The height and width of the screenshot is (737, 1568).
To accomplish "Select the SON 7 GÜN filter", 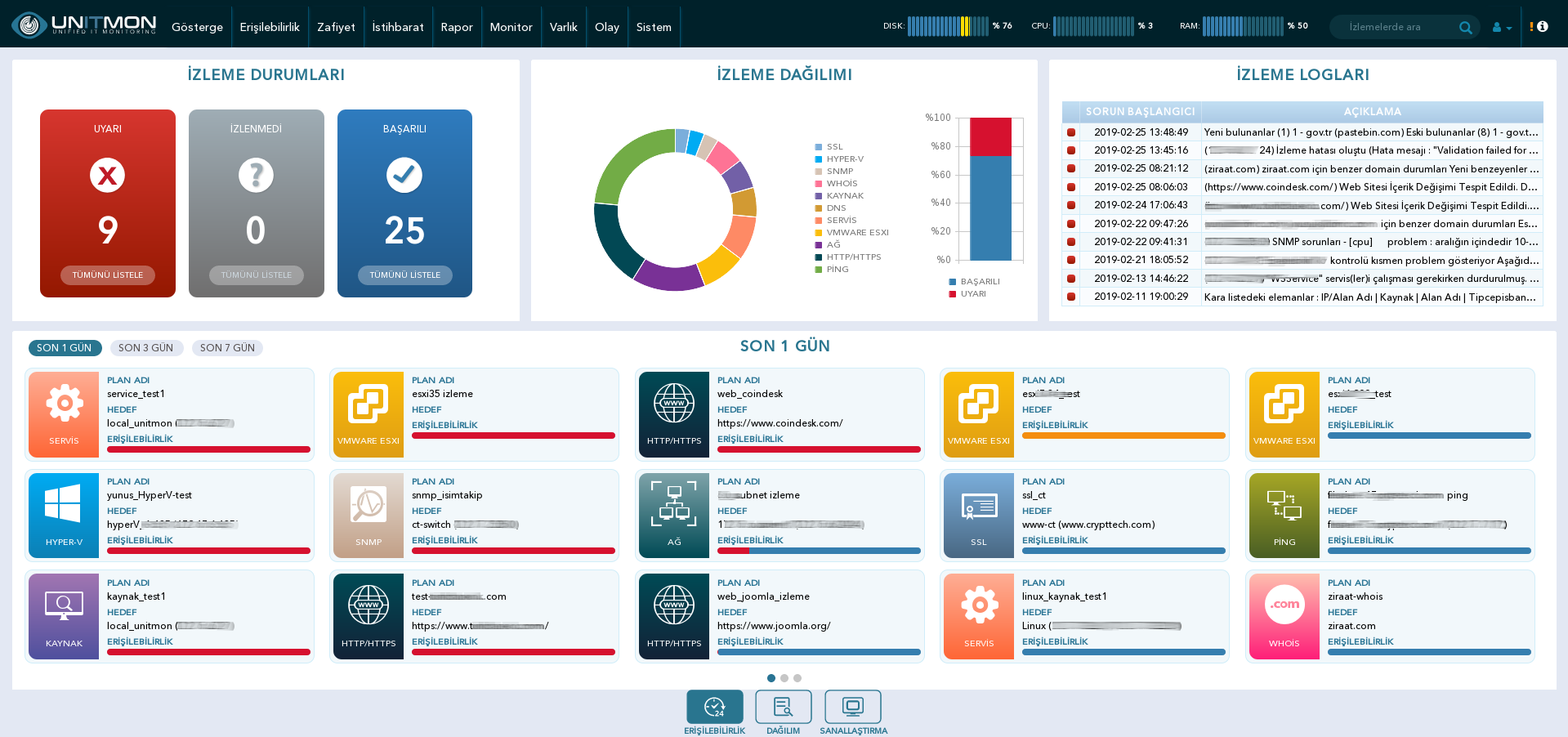I will (227, 348).
